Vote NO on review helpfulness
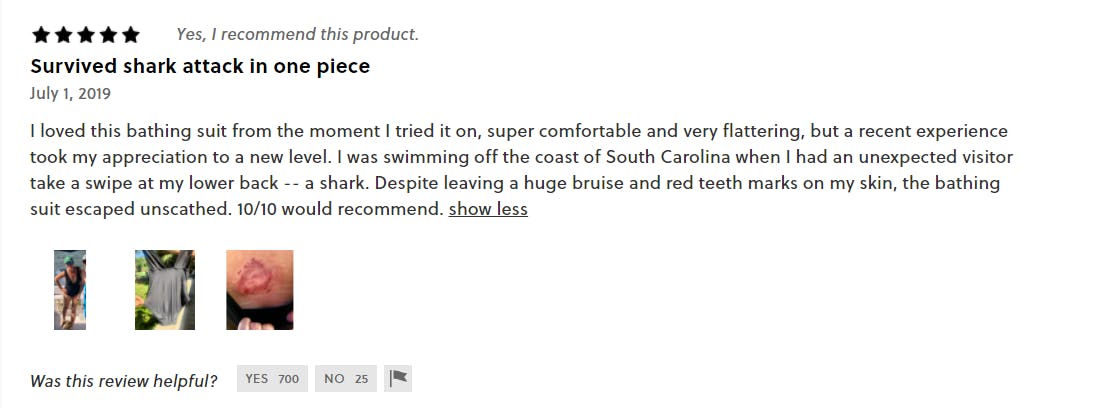 tap(346, 379)
